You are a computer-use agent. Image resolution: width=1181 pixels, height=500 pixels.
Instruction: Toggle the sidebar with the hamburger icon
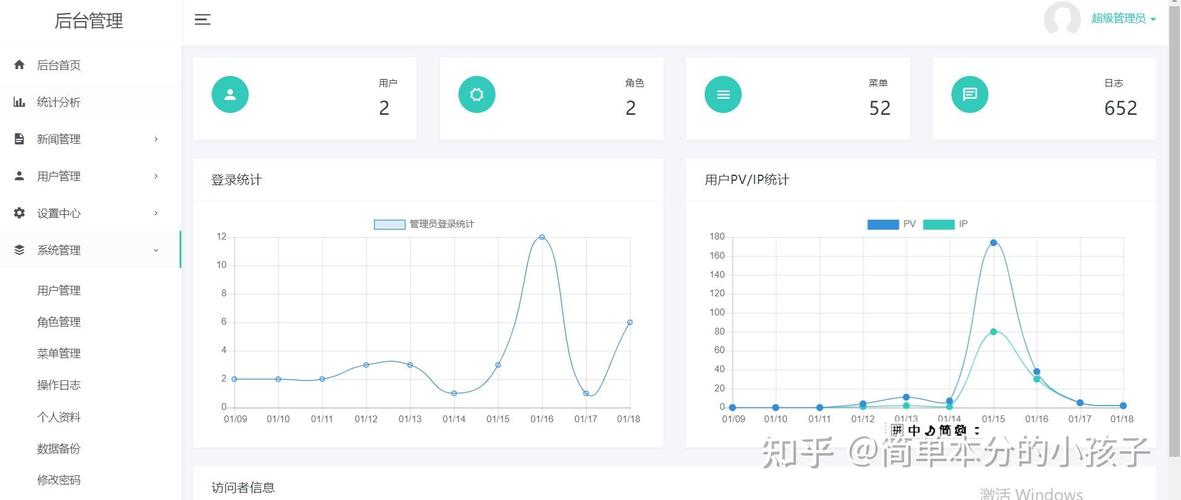coord(203,20)
